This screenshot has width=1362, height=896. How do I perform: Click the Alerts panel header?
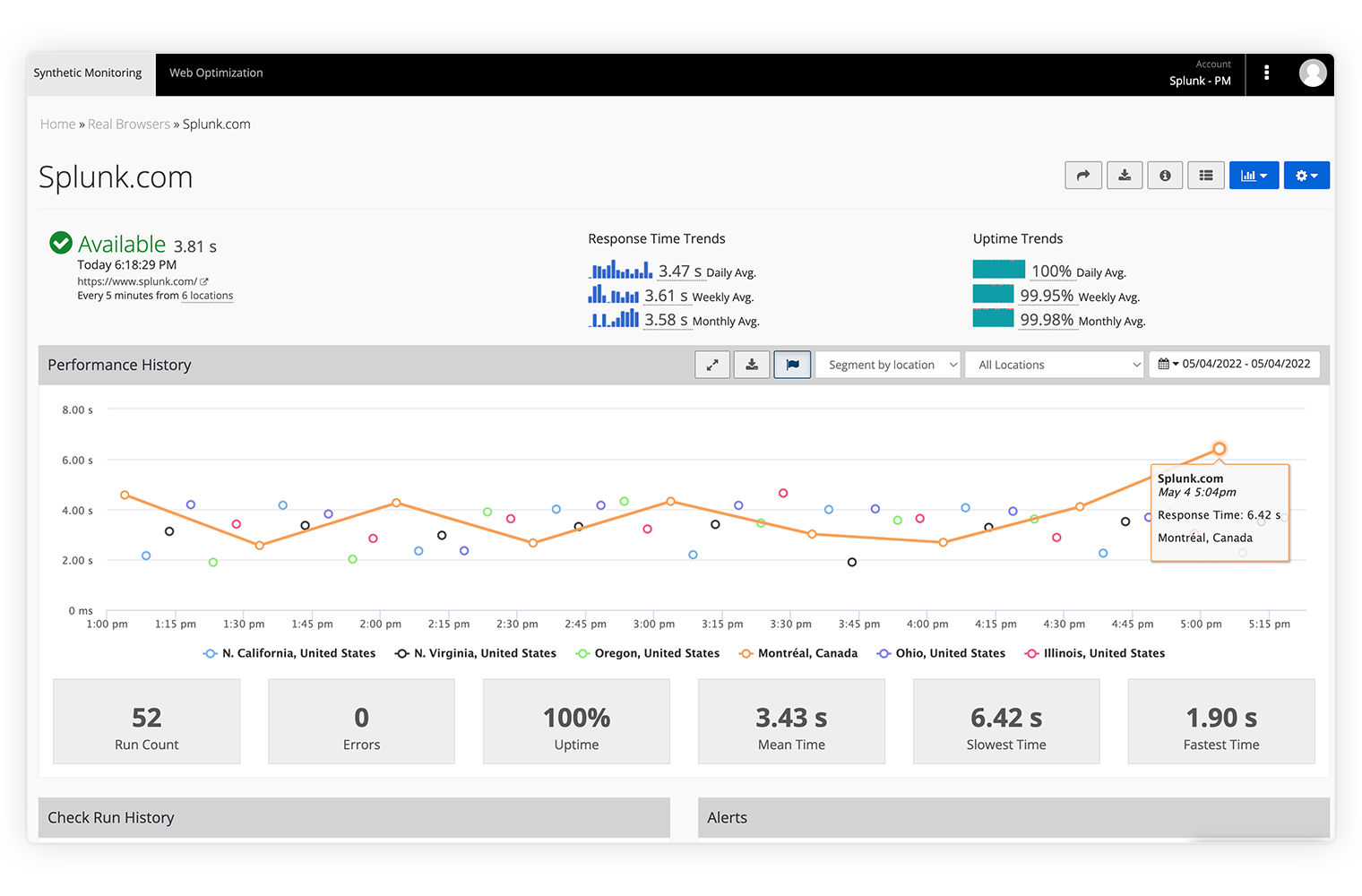point(1013,817)
